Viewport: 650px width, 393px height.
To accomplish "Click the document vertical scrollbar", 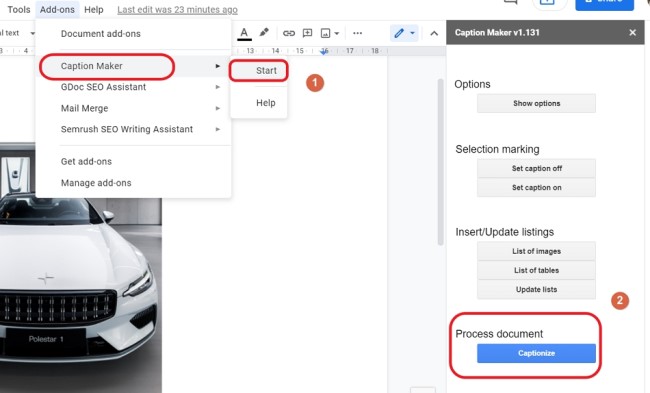I will click(x=440, y=162).
